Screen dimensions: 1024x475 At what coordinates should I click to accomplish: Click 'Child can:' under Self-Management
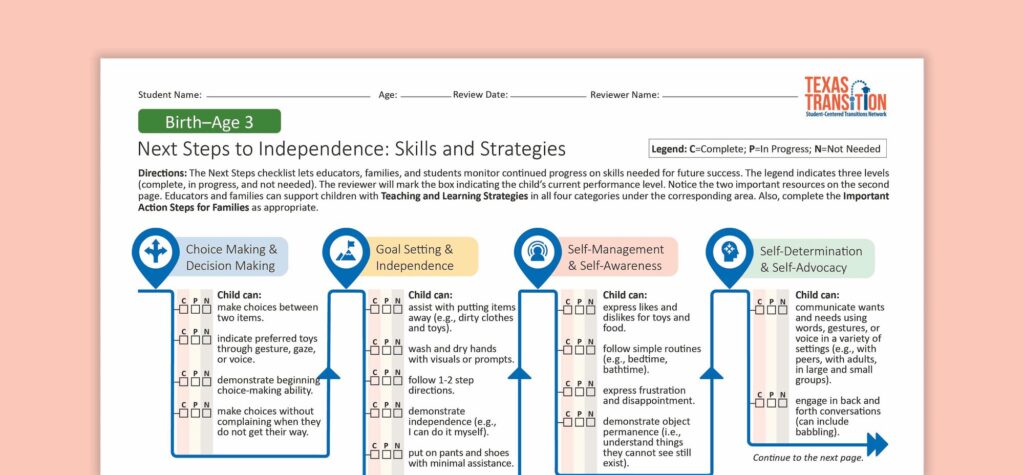pos(625,295)
